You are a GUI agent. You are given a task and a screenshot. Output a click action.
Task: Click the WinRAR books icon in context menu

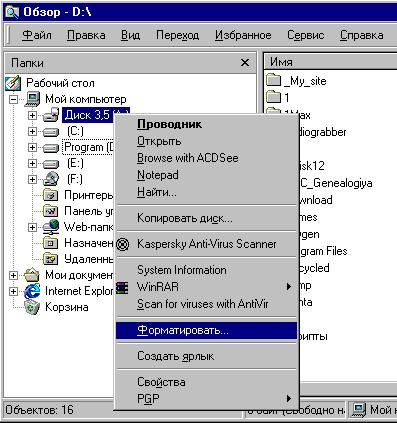coord(122,287)
